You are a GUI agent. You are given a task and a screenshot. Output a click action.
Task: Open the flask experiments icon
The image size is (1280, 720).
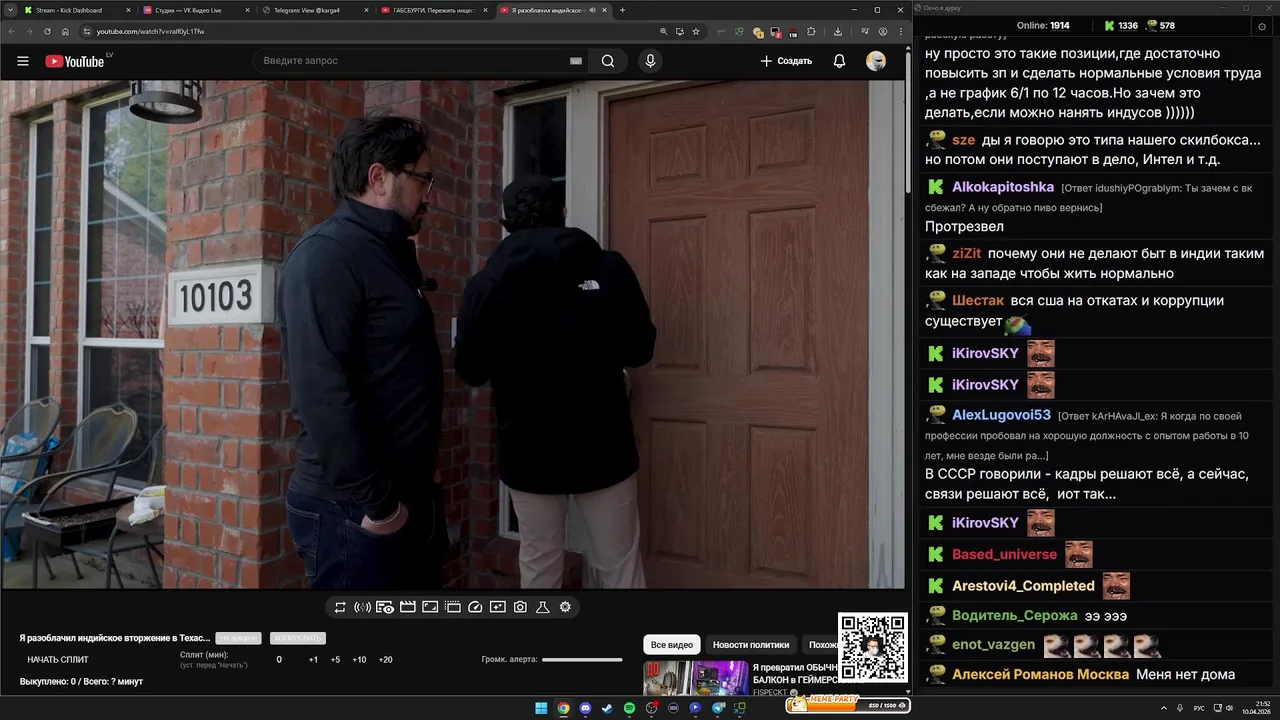pyautogui.click(x=543, y=607)
